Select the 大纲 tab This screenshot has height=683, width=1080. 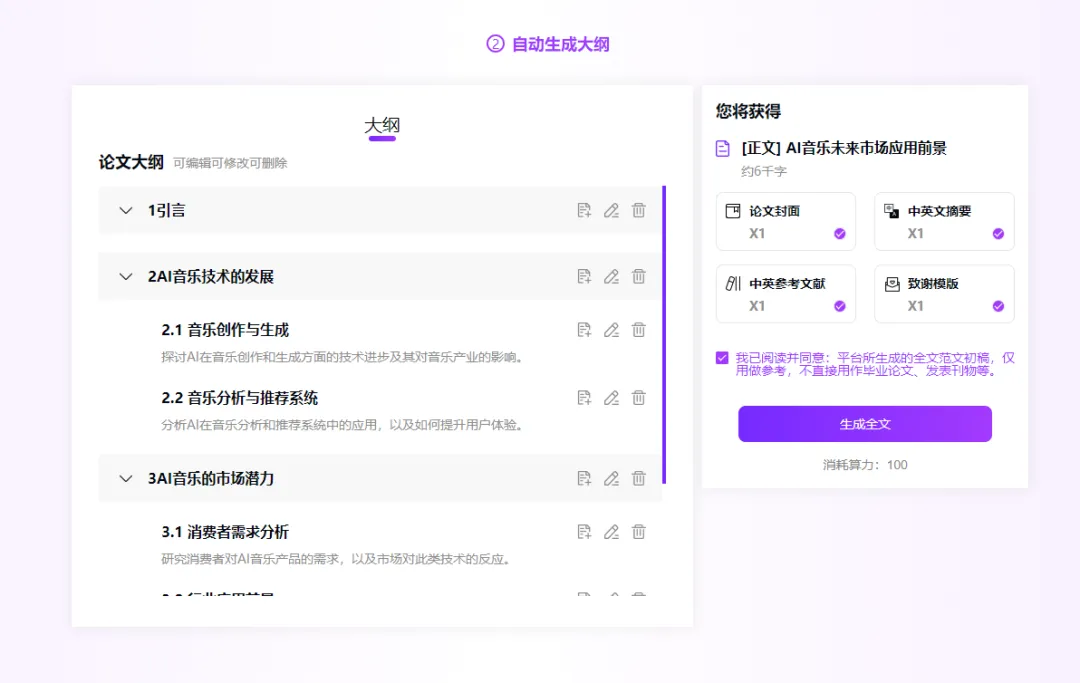(x=382, y=125)
